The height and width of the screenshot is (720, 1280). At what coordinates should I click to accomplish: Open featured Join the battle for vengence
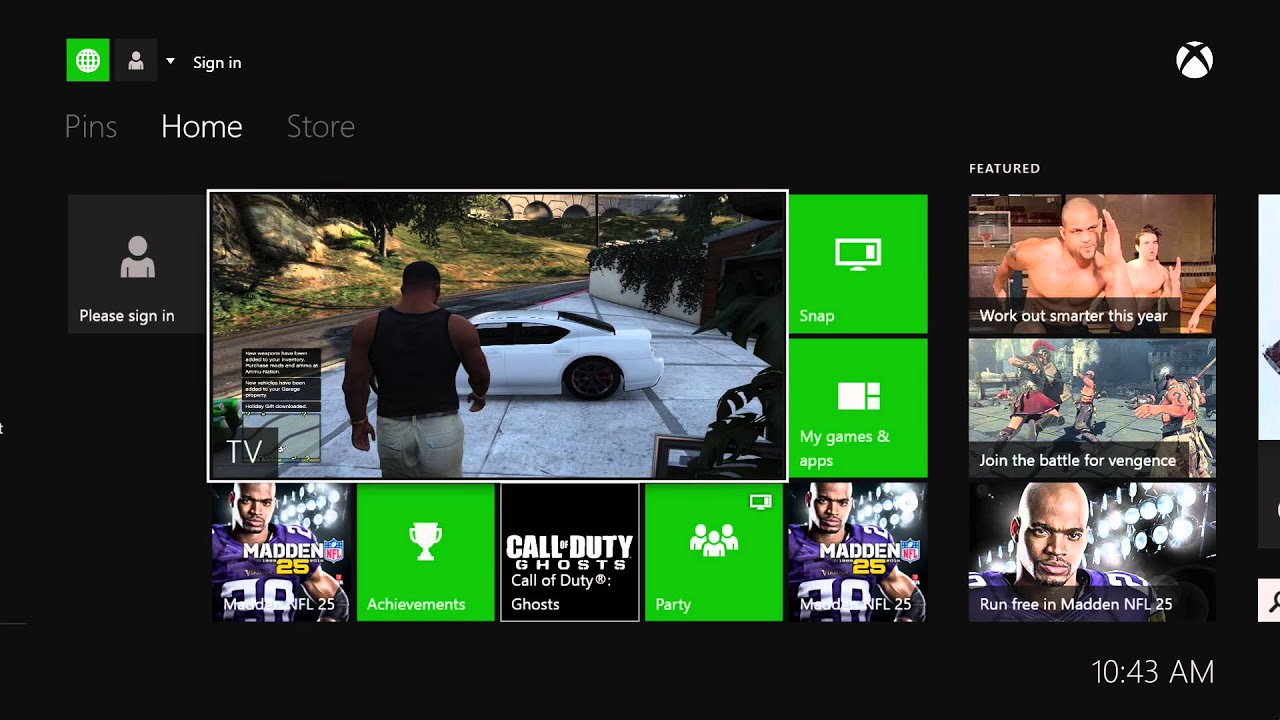coord(1092,408)
